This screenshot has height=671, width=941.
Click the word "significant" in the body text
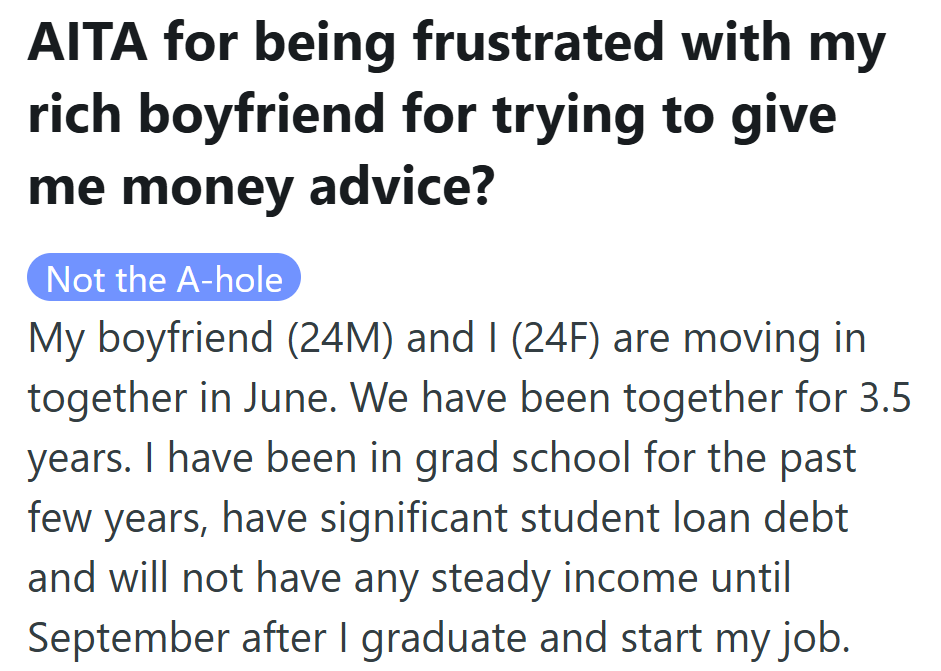click(413, 518)
